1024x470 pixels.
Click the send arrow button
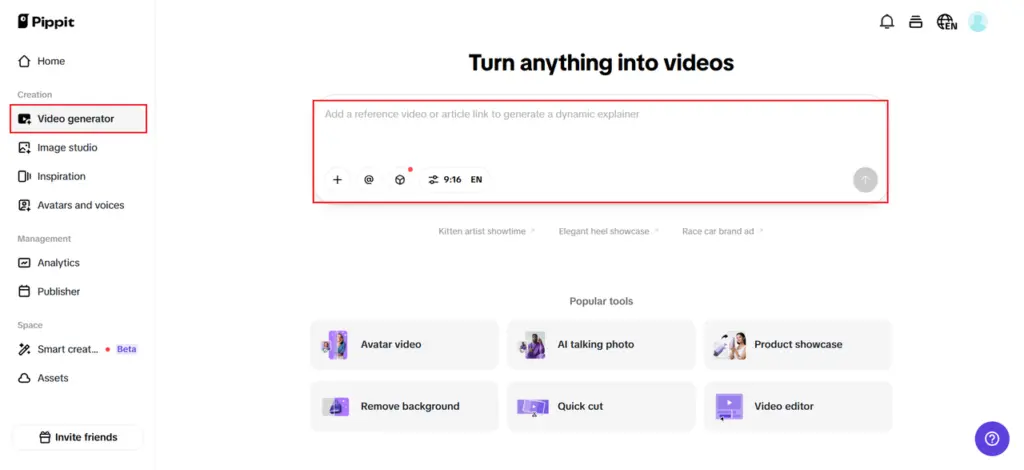(x=865, y=180)
